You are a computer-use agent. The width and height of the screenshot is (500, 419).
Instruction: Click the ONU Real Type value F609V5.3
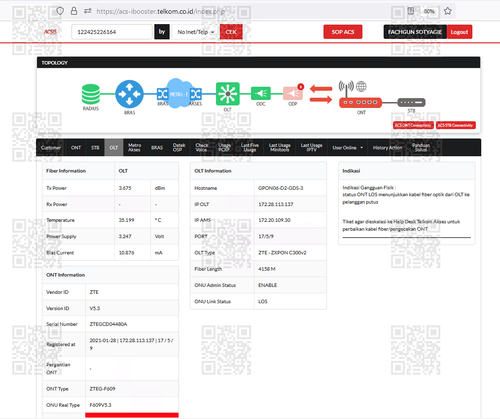100,405
